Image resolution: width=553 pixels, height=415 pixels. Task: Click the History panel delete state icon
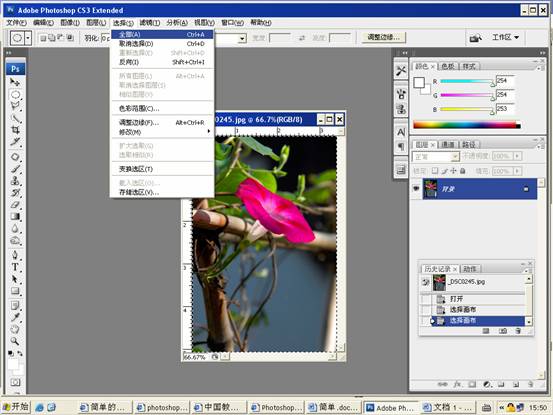518,331
